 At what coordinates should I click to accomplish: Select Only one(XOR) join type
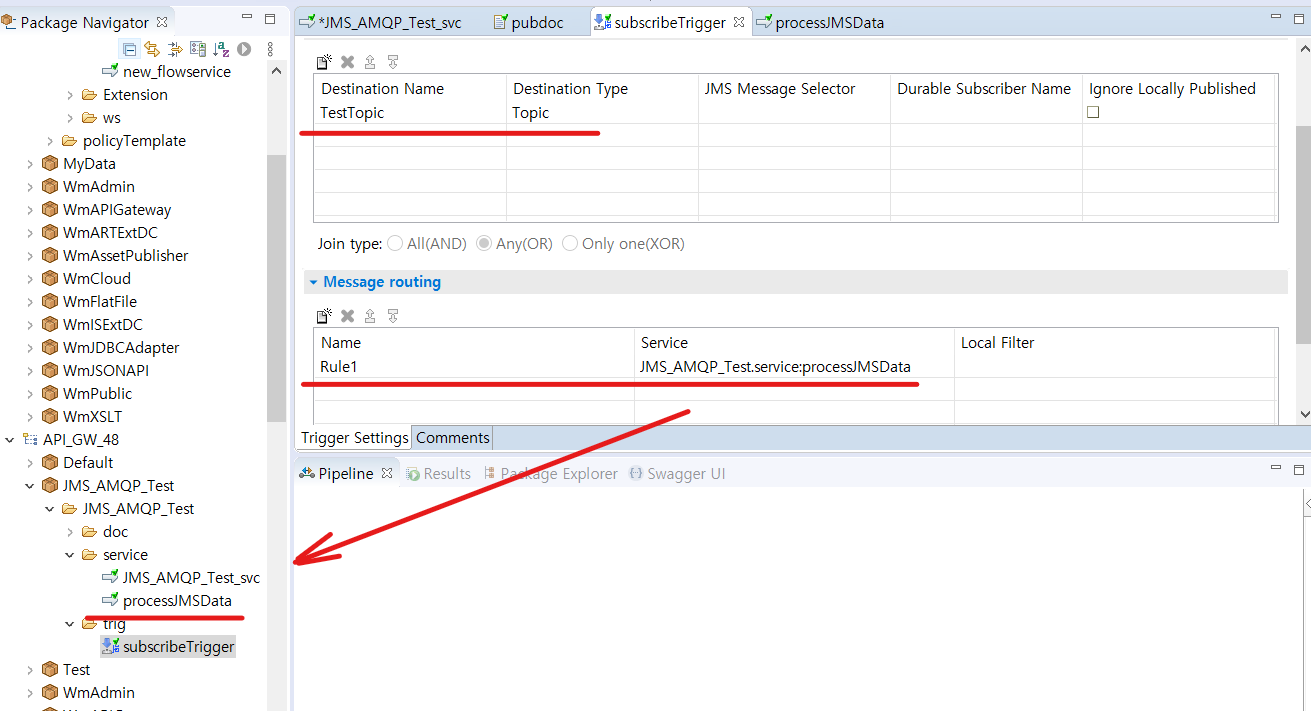click(570, 244)
